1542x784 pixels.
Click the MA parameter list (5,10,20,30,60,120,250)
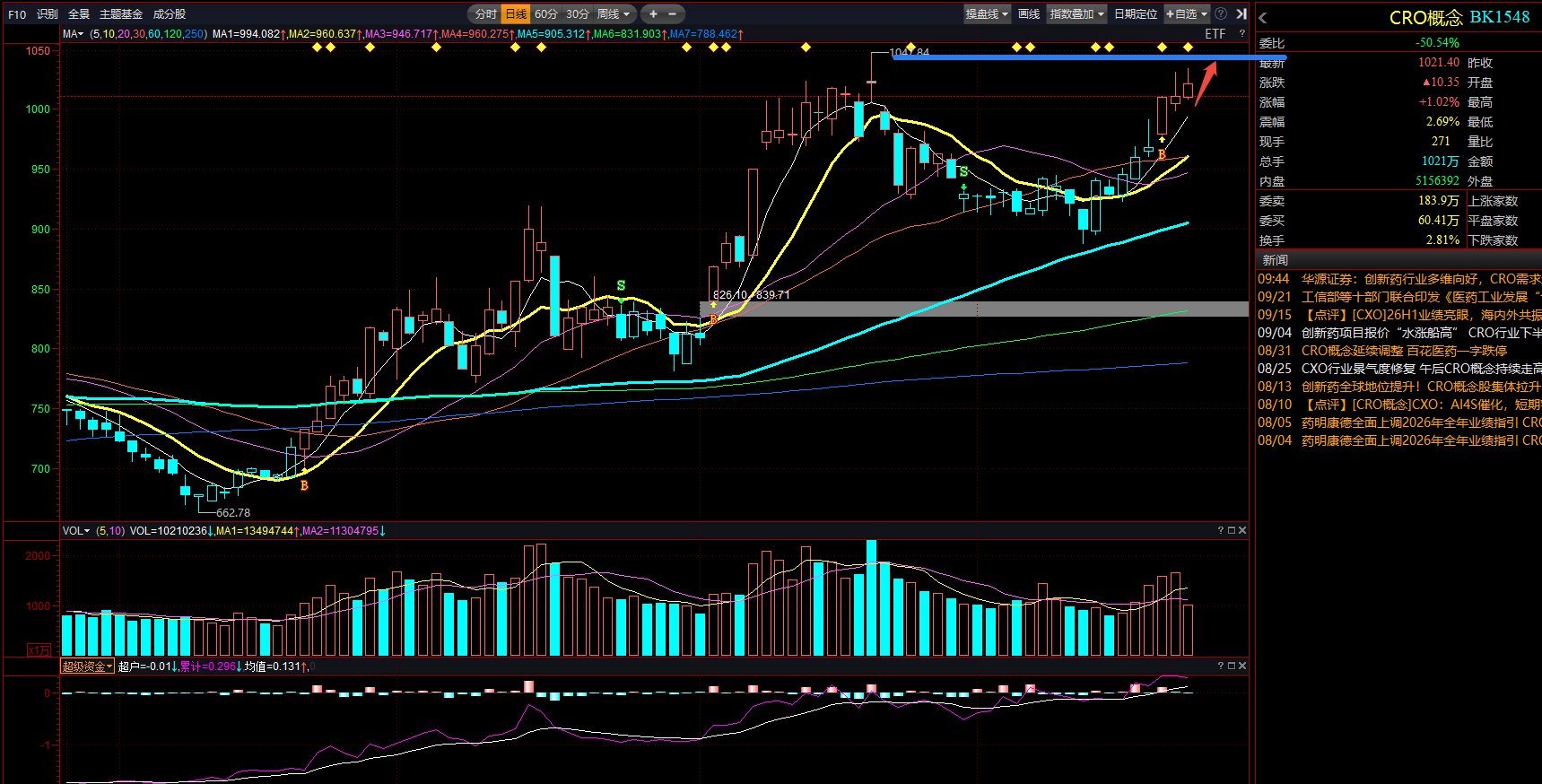tap(148, 34)
